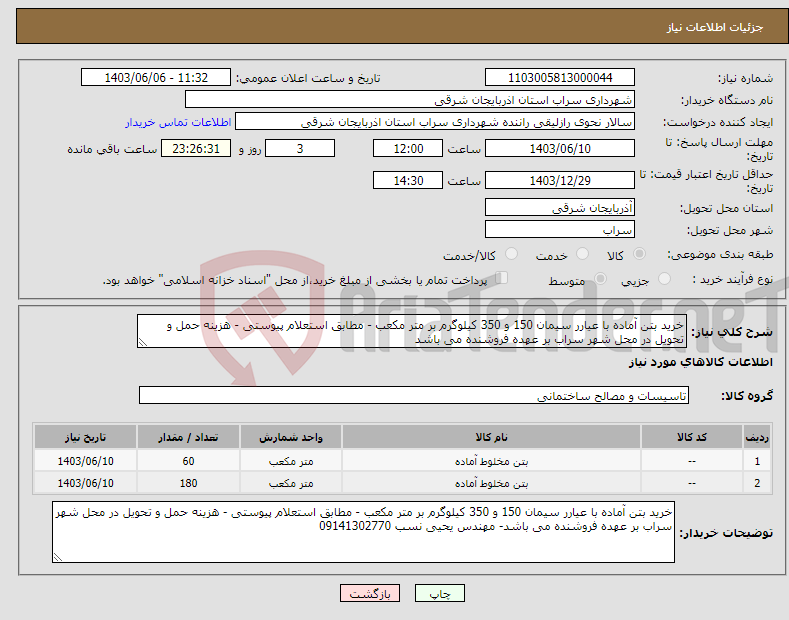Click the بازگشت back button

click(370, 594)
